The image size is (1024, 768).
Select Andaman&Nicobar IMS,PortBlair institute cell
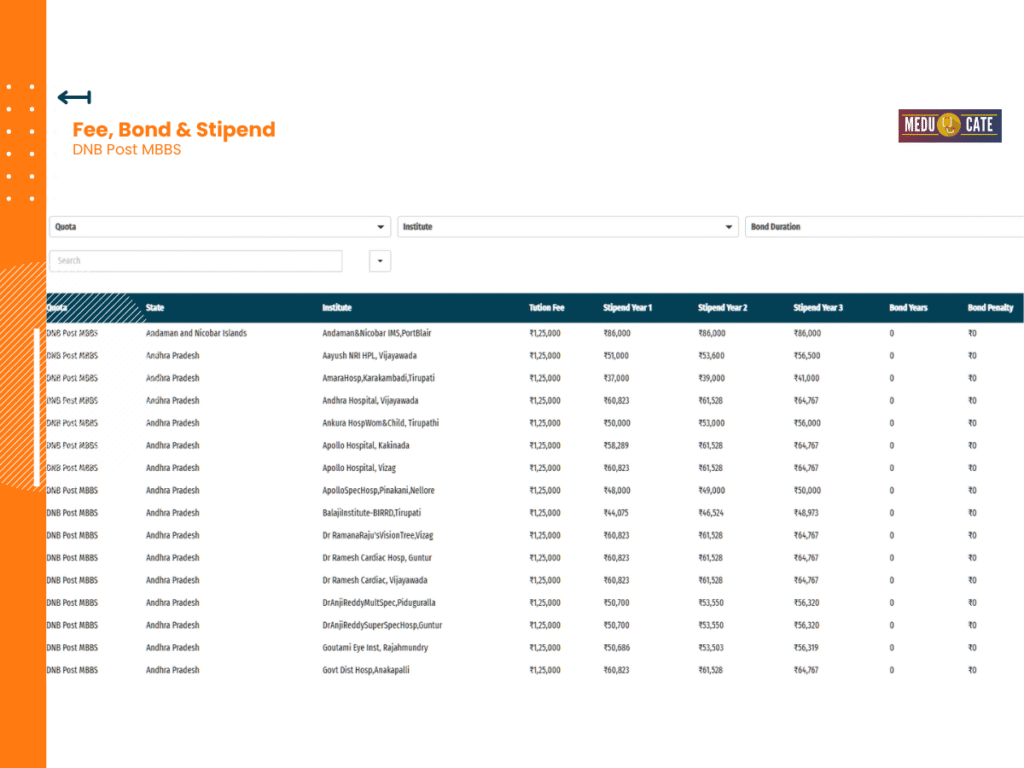point(377,333)
